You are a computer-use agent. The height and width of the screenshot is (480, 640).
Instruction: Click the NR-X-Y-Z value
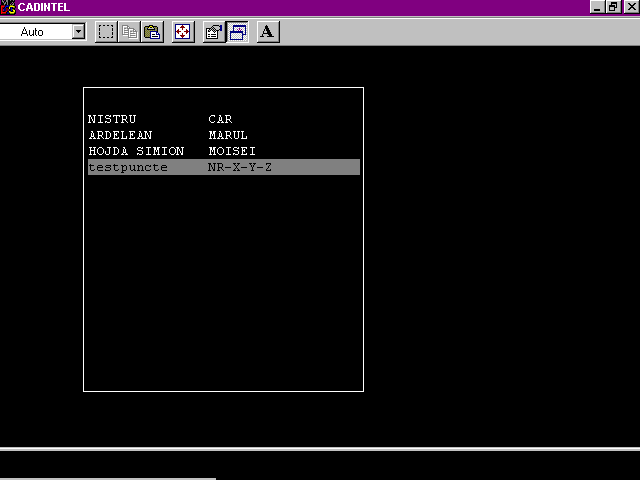(x=240, y=167)
